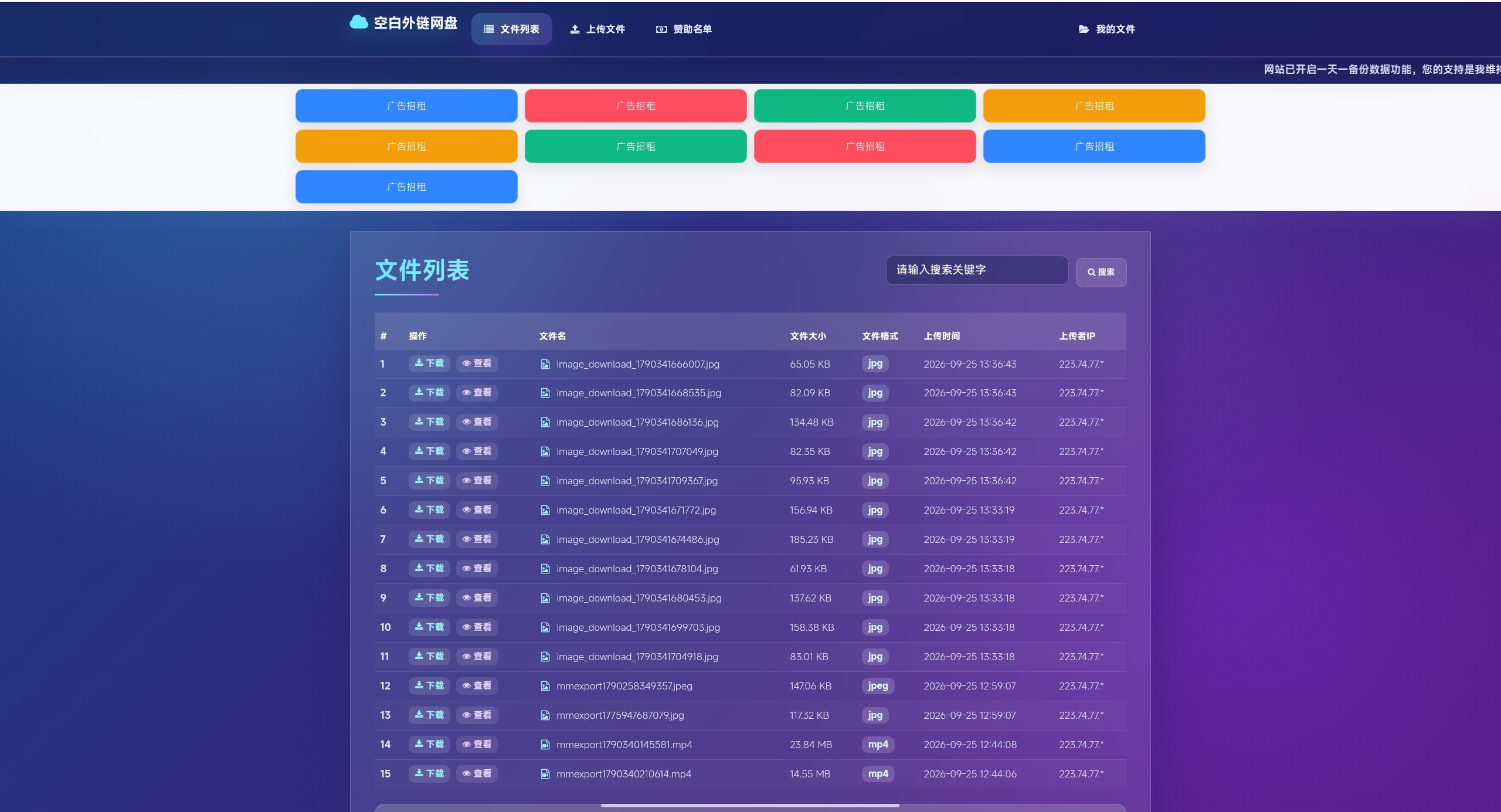View image_download_1790341674486.jpg with 查看
Screen dimensions: 1501x812
click(x=477, y=539)
